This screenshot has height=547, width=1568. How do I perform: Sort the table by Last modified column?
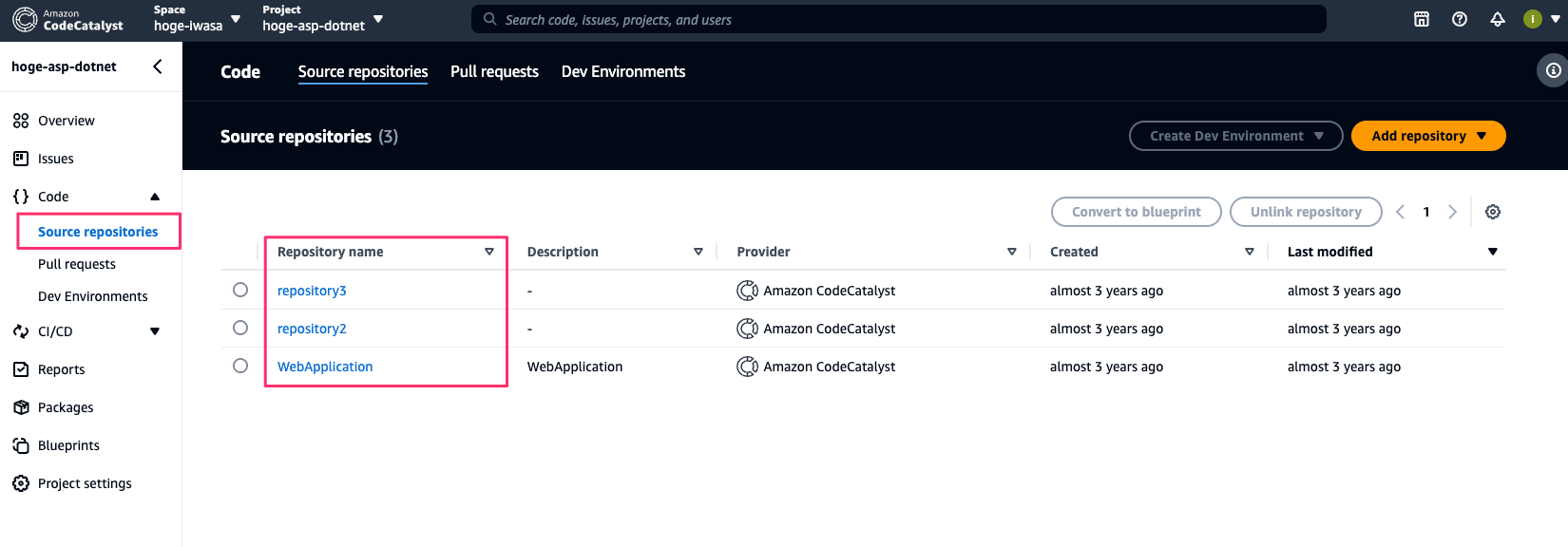[1330, 252]
